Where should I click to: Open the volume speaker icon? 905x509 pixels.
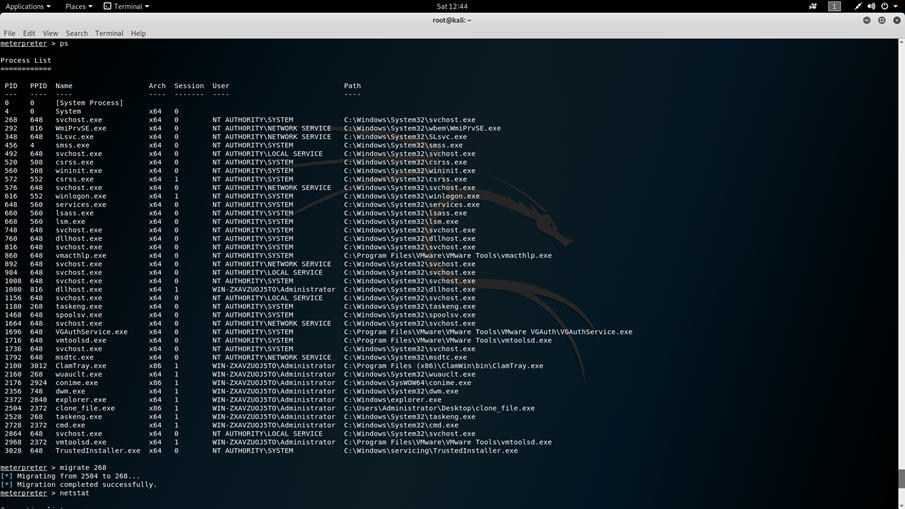(871, 6)
